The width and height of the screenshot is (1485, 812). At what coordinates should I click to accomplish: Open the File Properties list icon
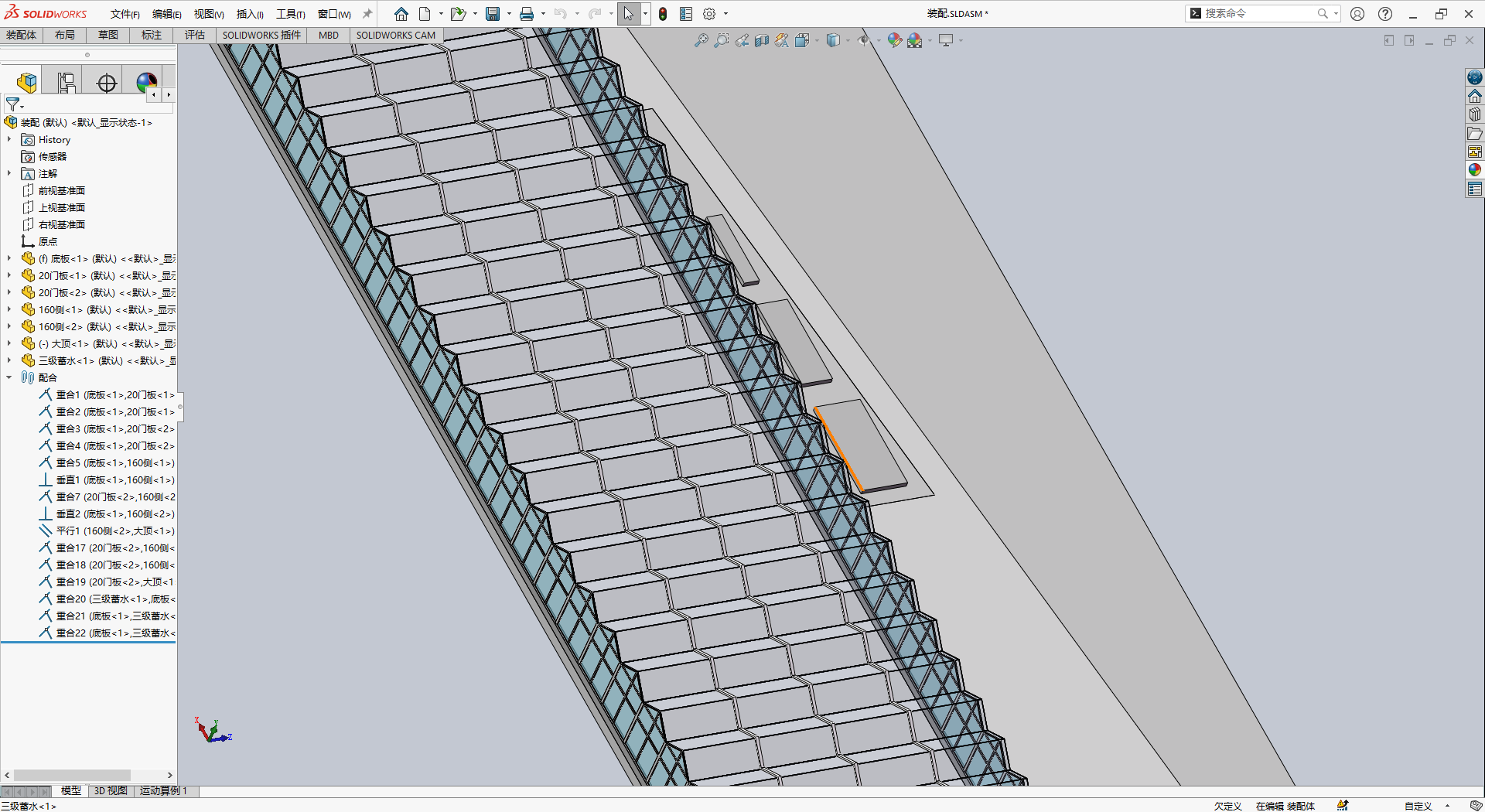click(x=686, y=14)
